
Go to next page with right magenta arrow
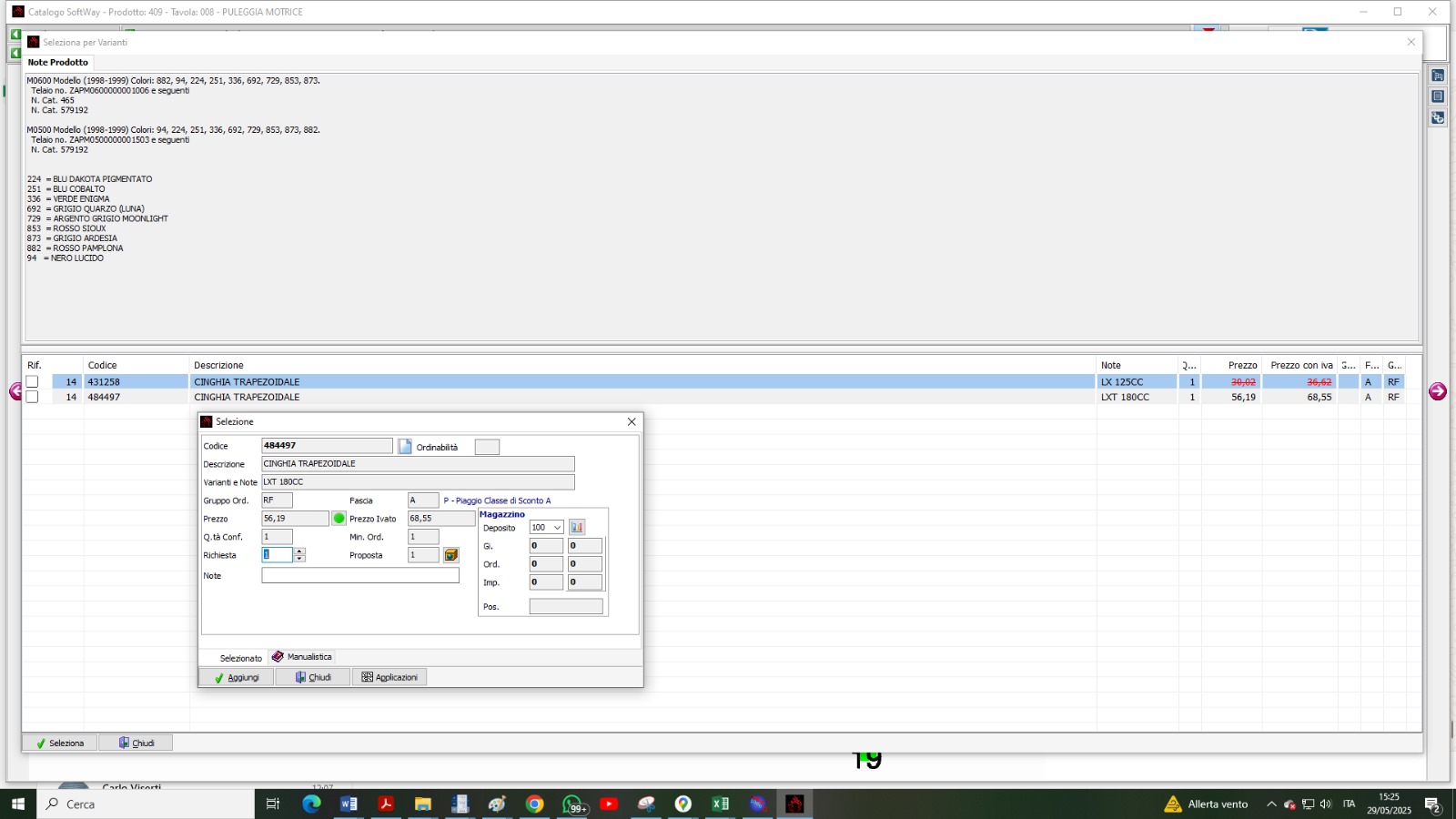coord(1438,391)
